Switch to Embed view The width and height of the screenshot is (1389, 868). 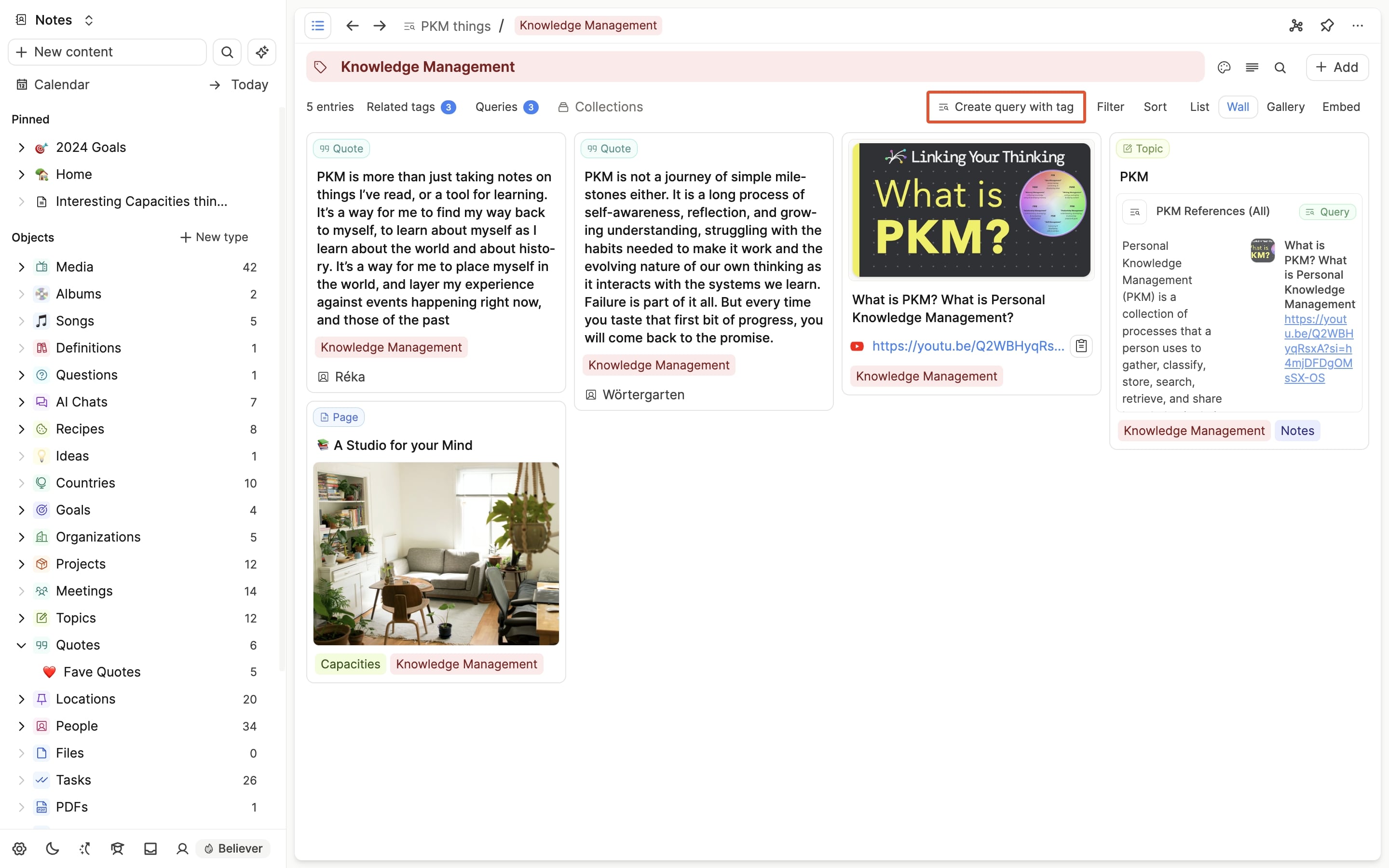pos(1341,107)
